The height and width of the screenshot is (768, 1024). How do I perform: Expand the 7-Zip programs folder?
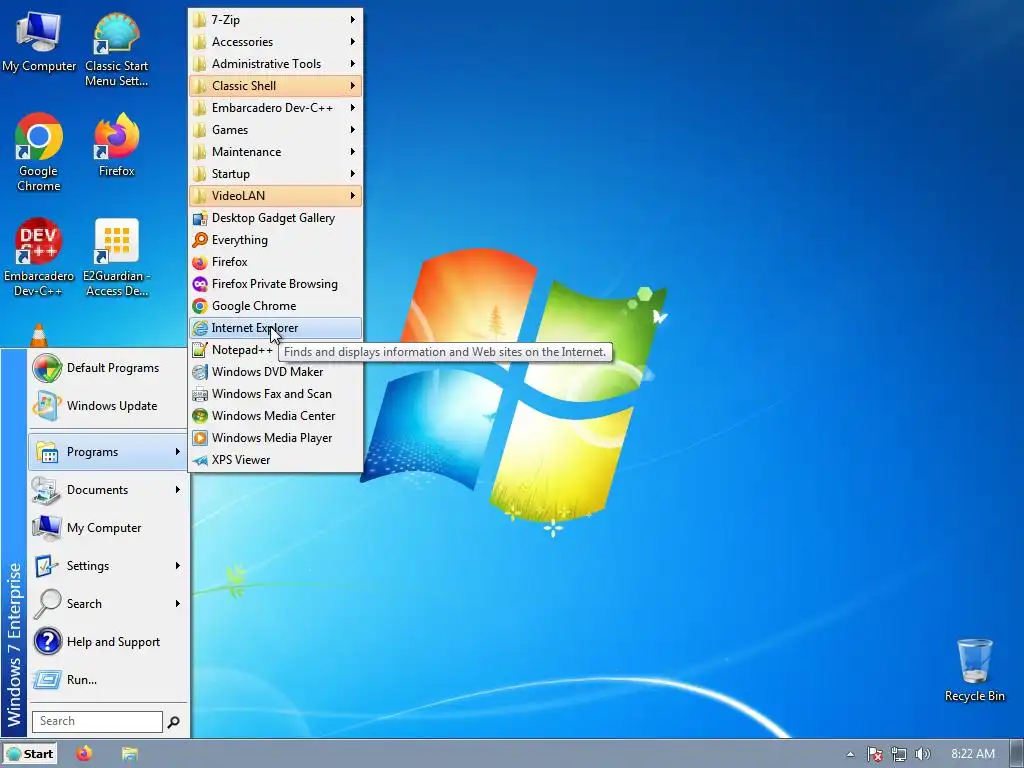[275, 20]
